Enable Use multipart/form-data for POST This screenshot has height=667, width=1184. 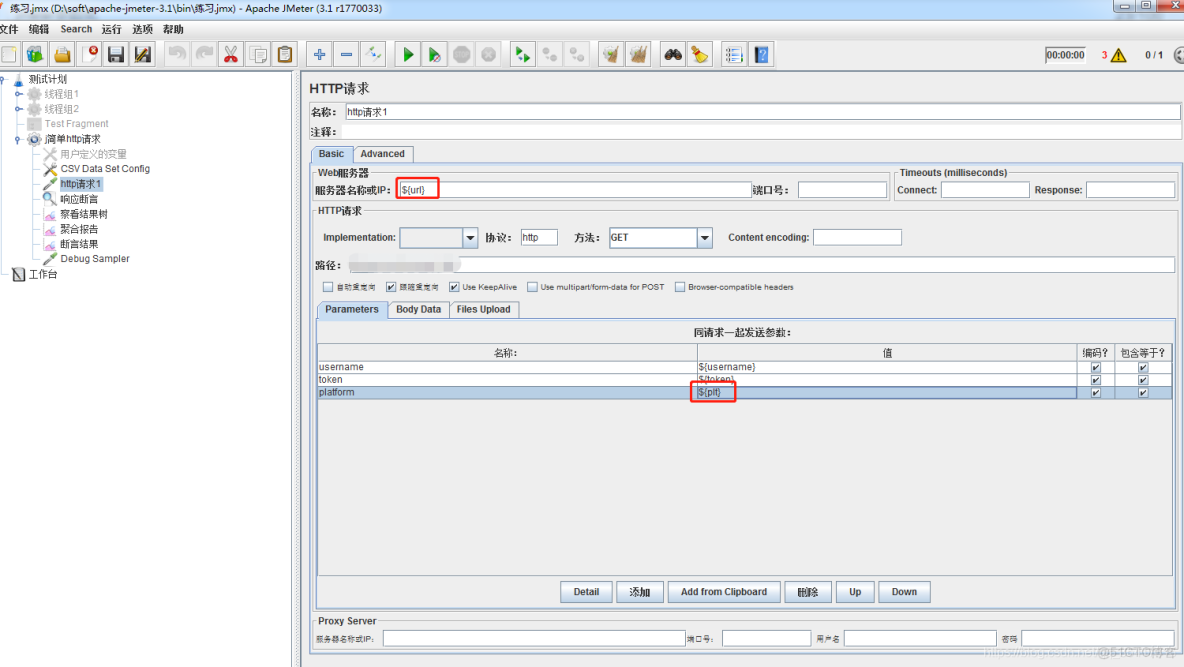[x=533, y=287]
